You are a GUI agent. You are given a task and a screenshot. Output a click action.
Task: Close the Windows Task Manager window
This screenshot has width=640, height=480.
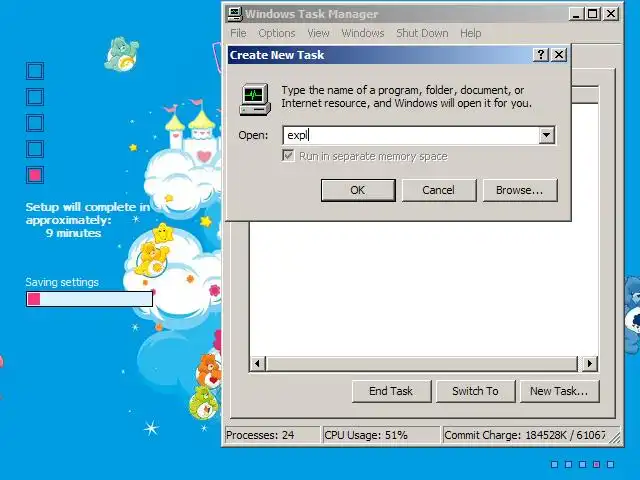coord(611,14)
